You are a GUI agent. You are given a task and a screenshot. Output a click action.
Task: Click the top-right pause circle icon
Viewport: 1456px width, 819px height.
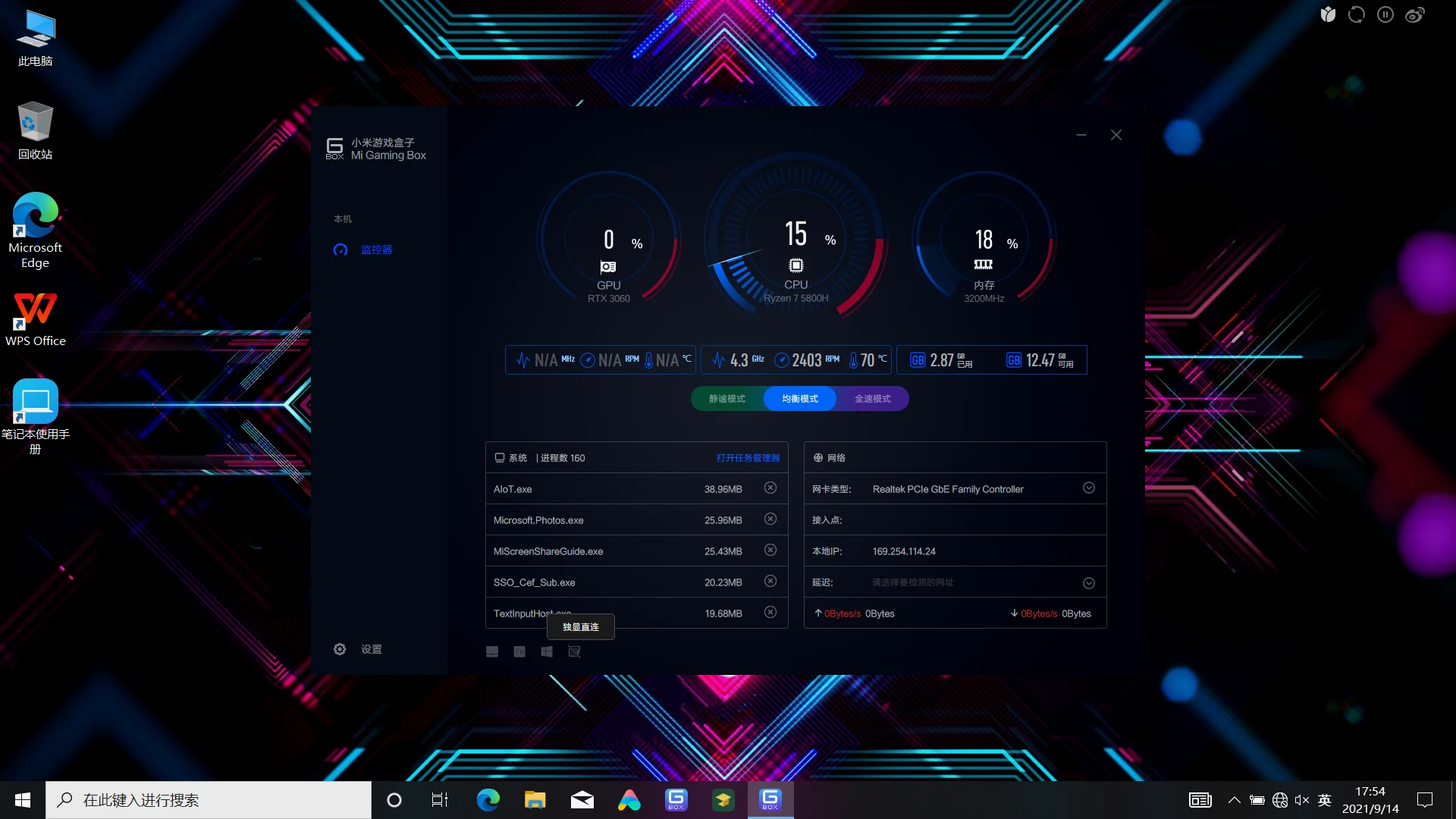pos(1385,14)
